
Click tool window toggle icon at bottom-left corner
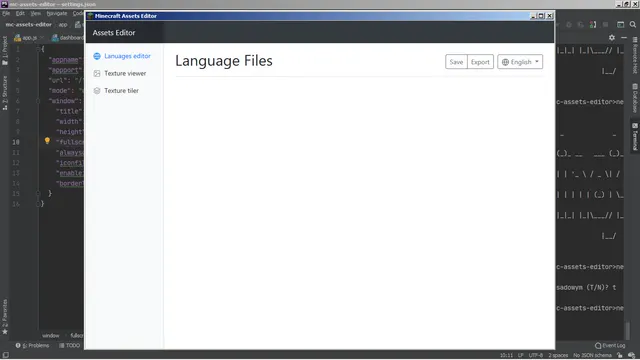click(x=5, y=355)
